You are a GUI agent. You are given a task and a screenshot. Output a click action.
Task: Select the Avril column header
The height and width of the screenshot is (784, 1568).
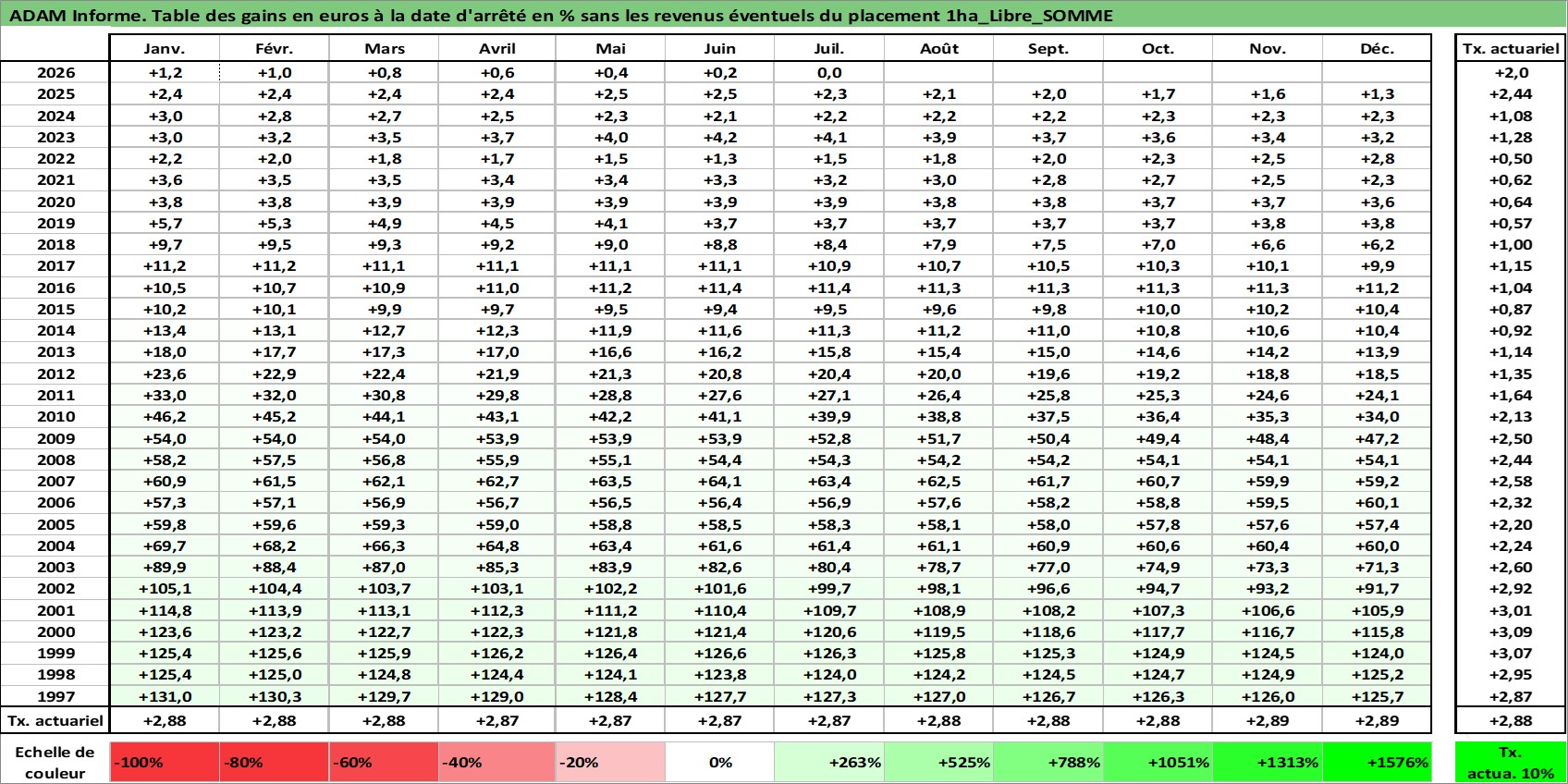(x=497, y=49)
